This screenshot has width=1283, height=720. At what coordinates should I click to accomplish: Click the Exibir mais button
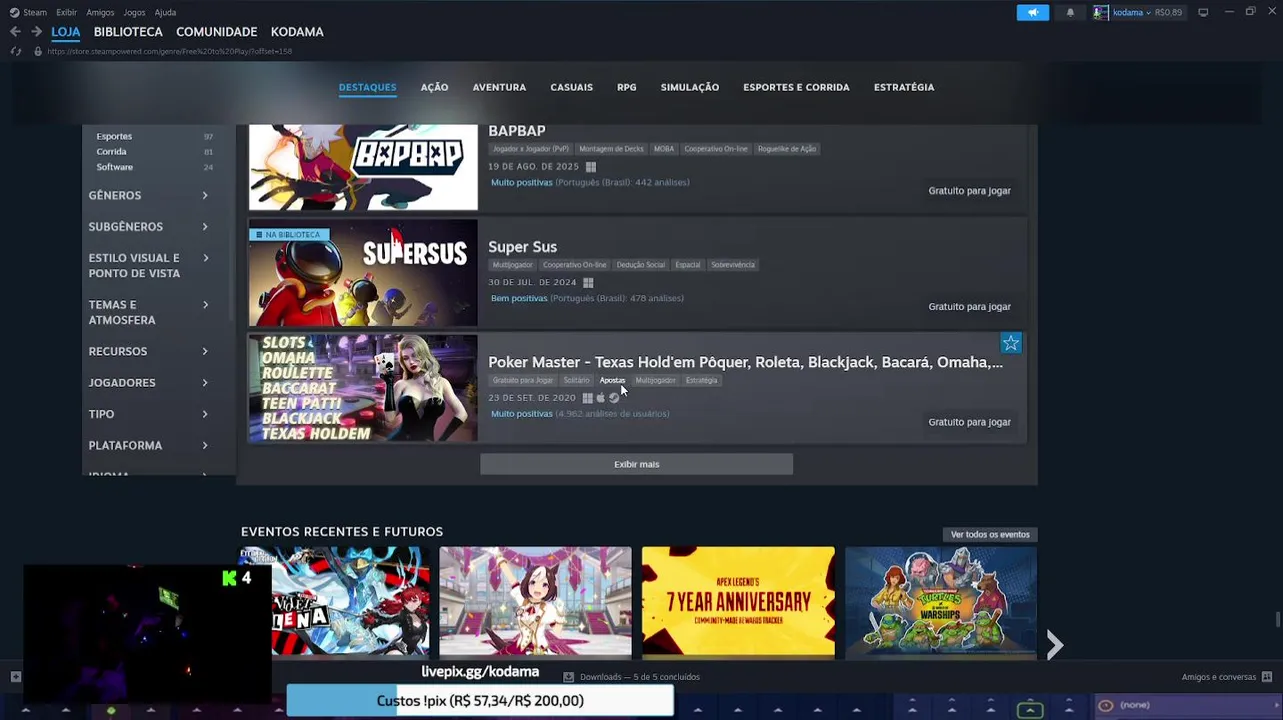636,464
